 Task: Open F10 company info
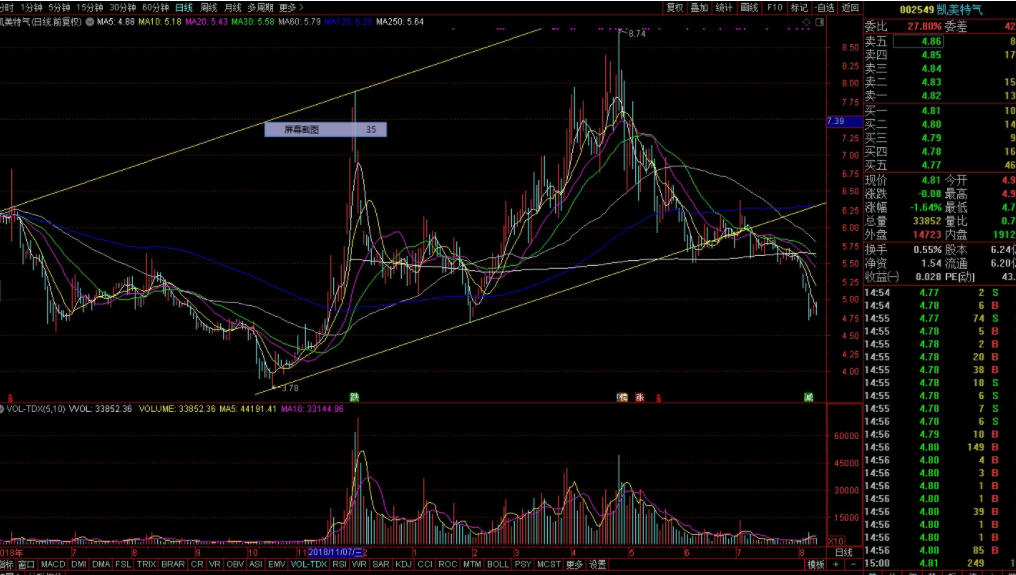[x=774, y=8]
